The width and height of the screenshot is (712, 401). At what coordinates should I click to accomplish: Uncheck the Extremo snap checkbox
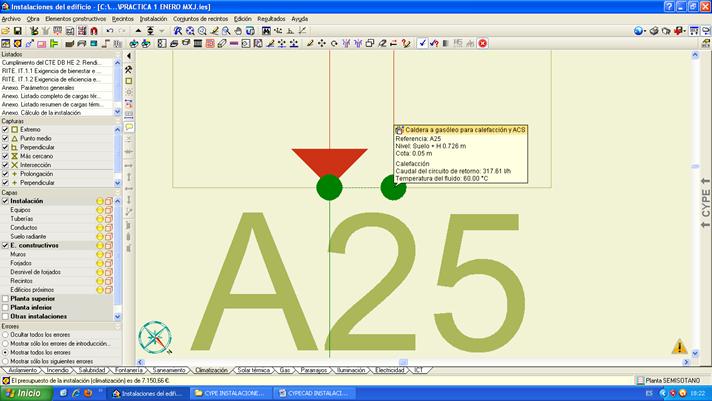(x=5, y=130)
